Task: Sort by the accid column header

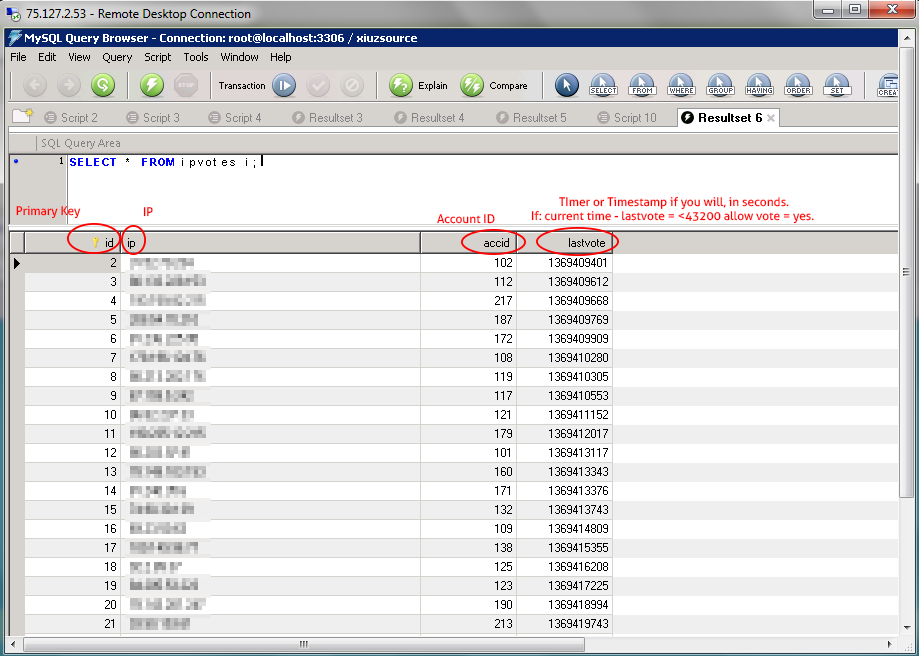Action: (468, 243)
